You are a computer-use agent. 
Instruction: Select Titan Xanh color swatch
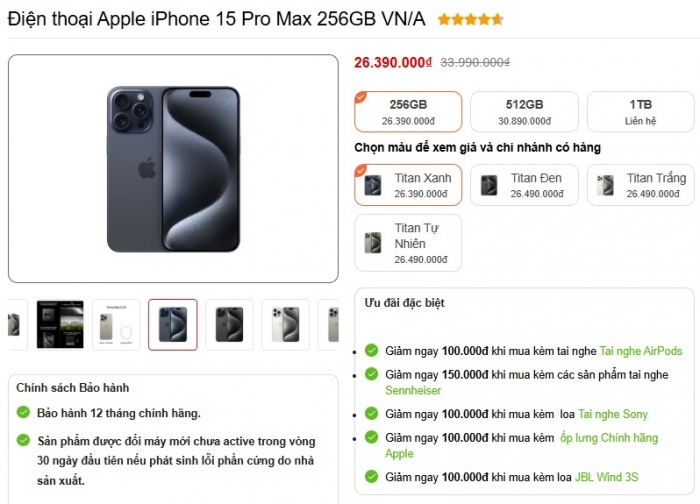coord(408,185)
